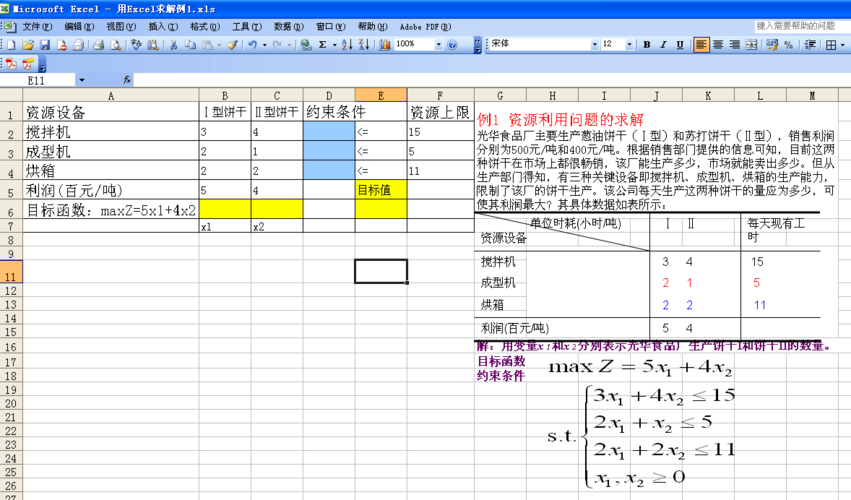Open Excel Help with the question mark icon
Viewport: 851px width, 500px height.
452,45
